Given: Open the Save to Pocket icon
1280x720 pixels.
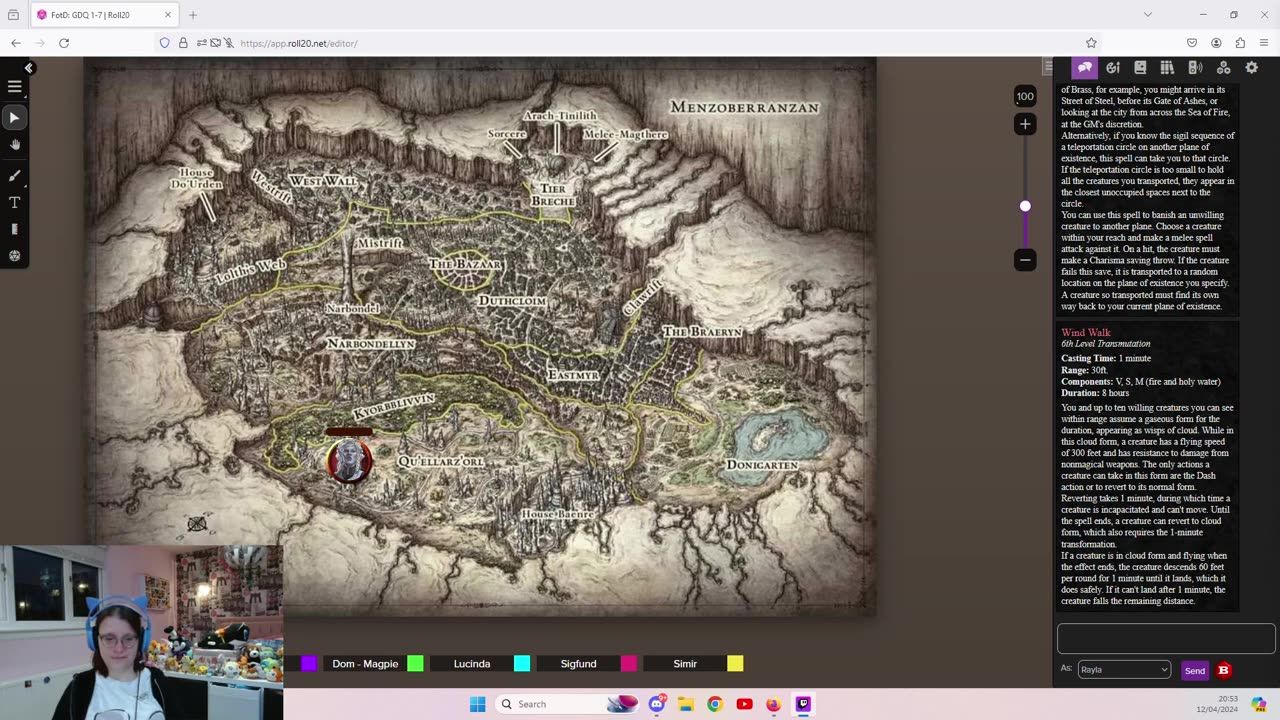Looking at the screenshot, I should click(x=1192, y=43).
